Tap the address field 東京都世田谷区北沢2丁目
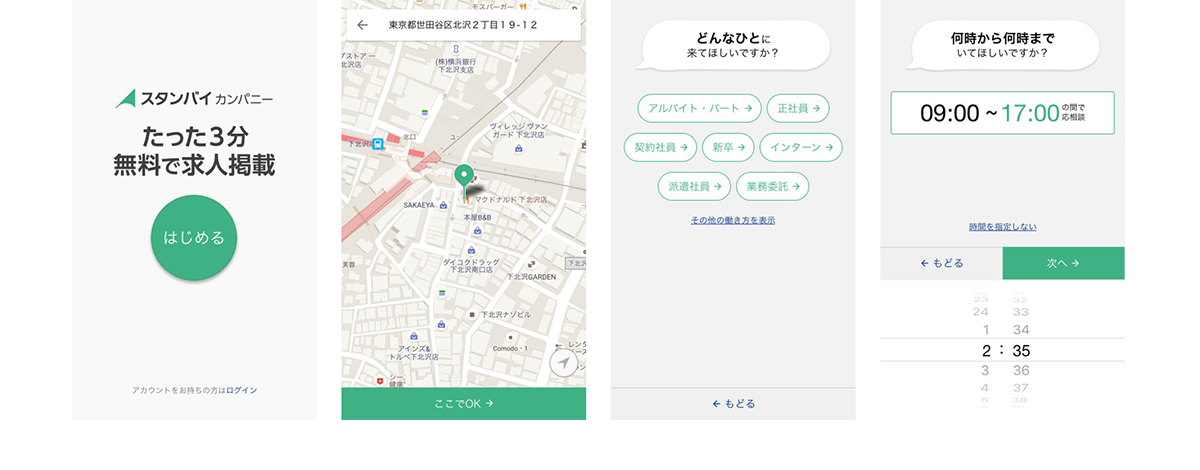The image size is (1200, 470). (x=463, y=25)
